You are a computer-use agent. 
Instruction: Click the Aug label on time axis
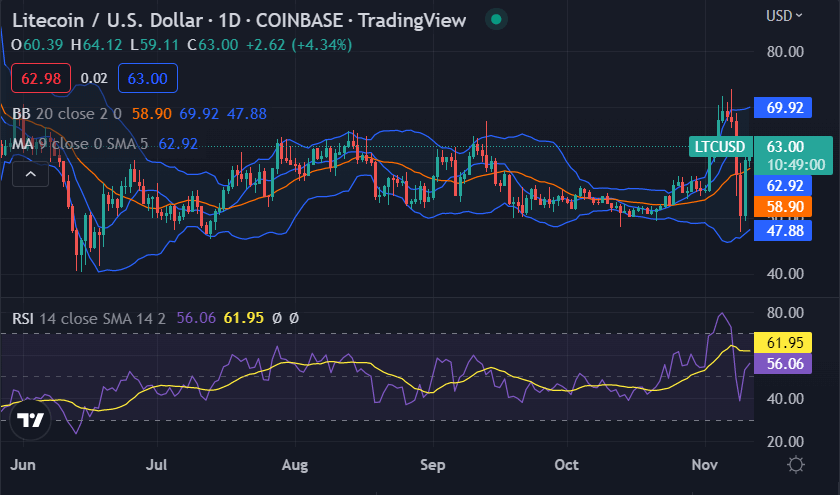point(295,464)
